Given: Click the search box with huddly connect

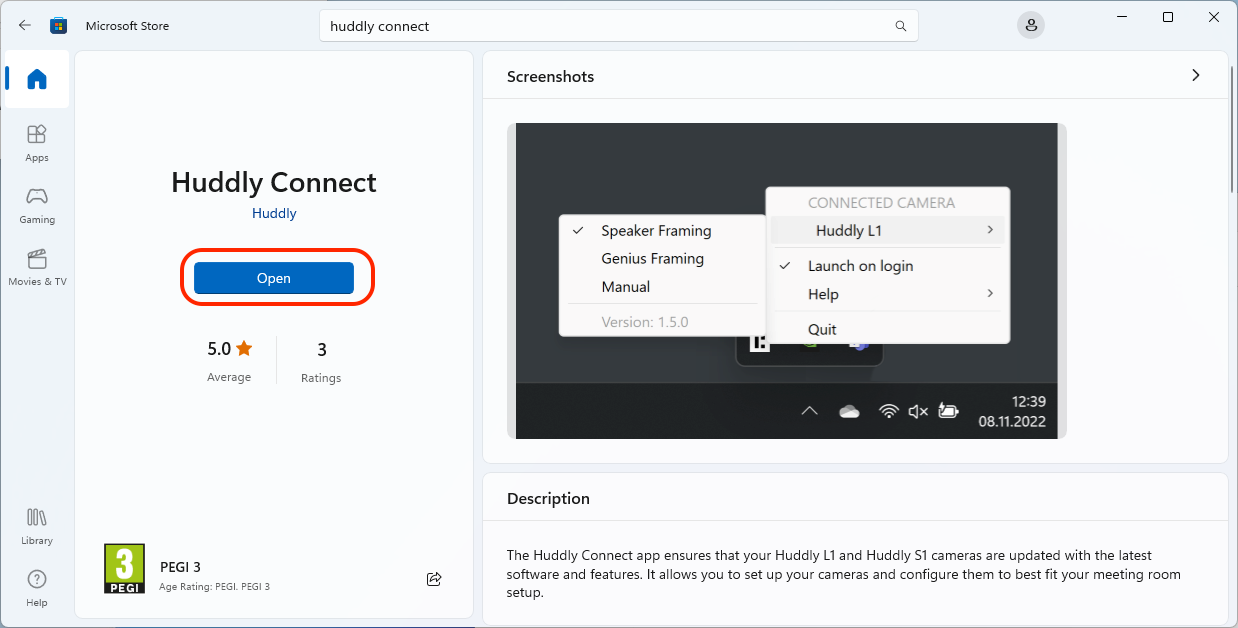Looking at the screenshot, I should pyautogui.click(x=618, y=26).
